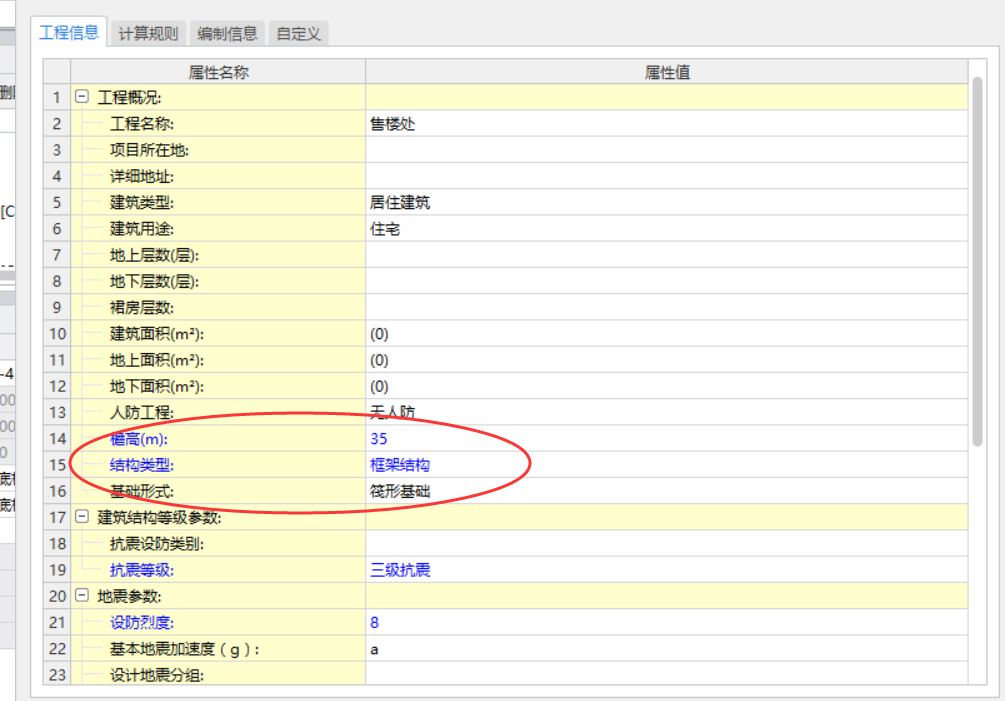Click the 地下面积(m²) property label
This screenshot has width=1005, height=701.
click(x=157, y=386)
